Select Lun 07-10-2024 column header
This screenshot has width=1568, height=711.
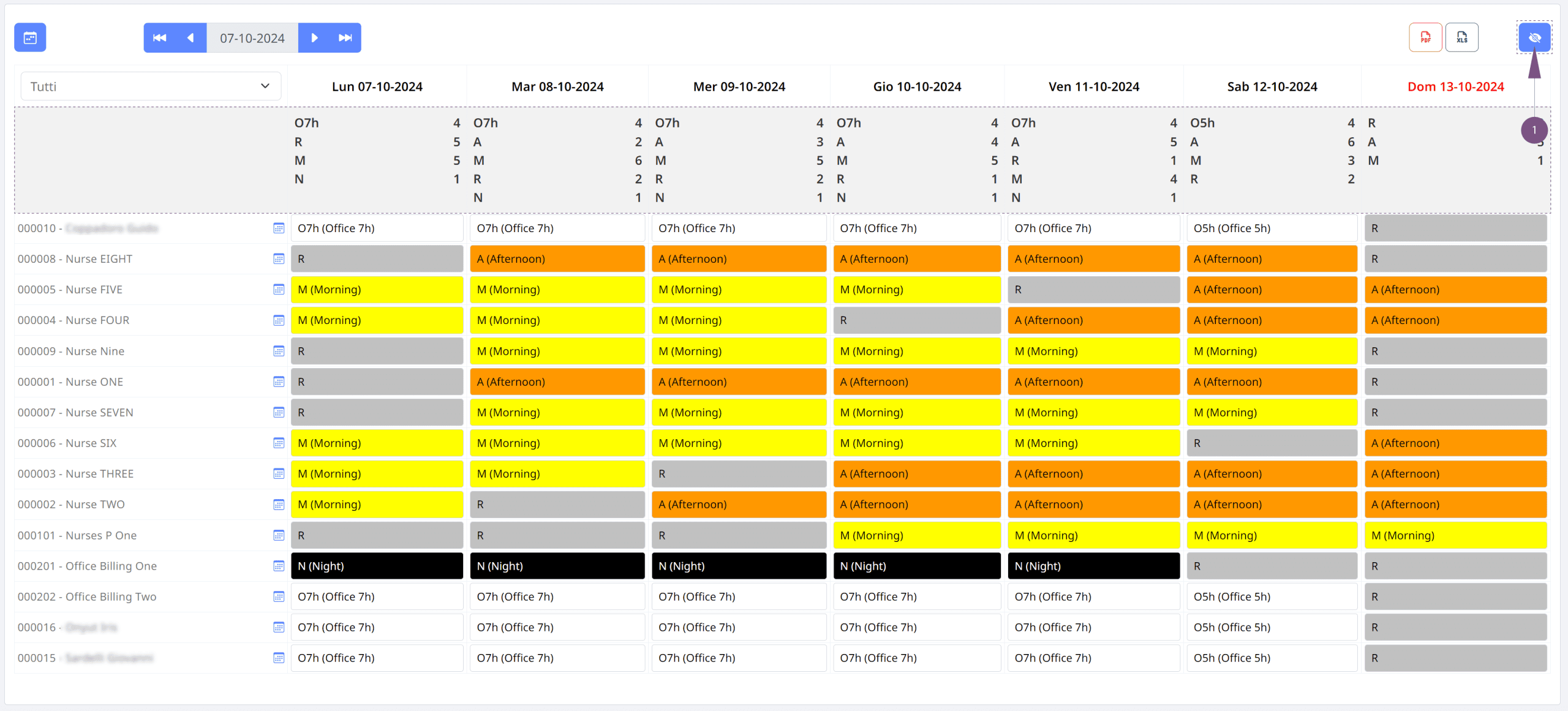(x=377, y=87)
